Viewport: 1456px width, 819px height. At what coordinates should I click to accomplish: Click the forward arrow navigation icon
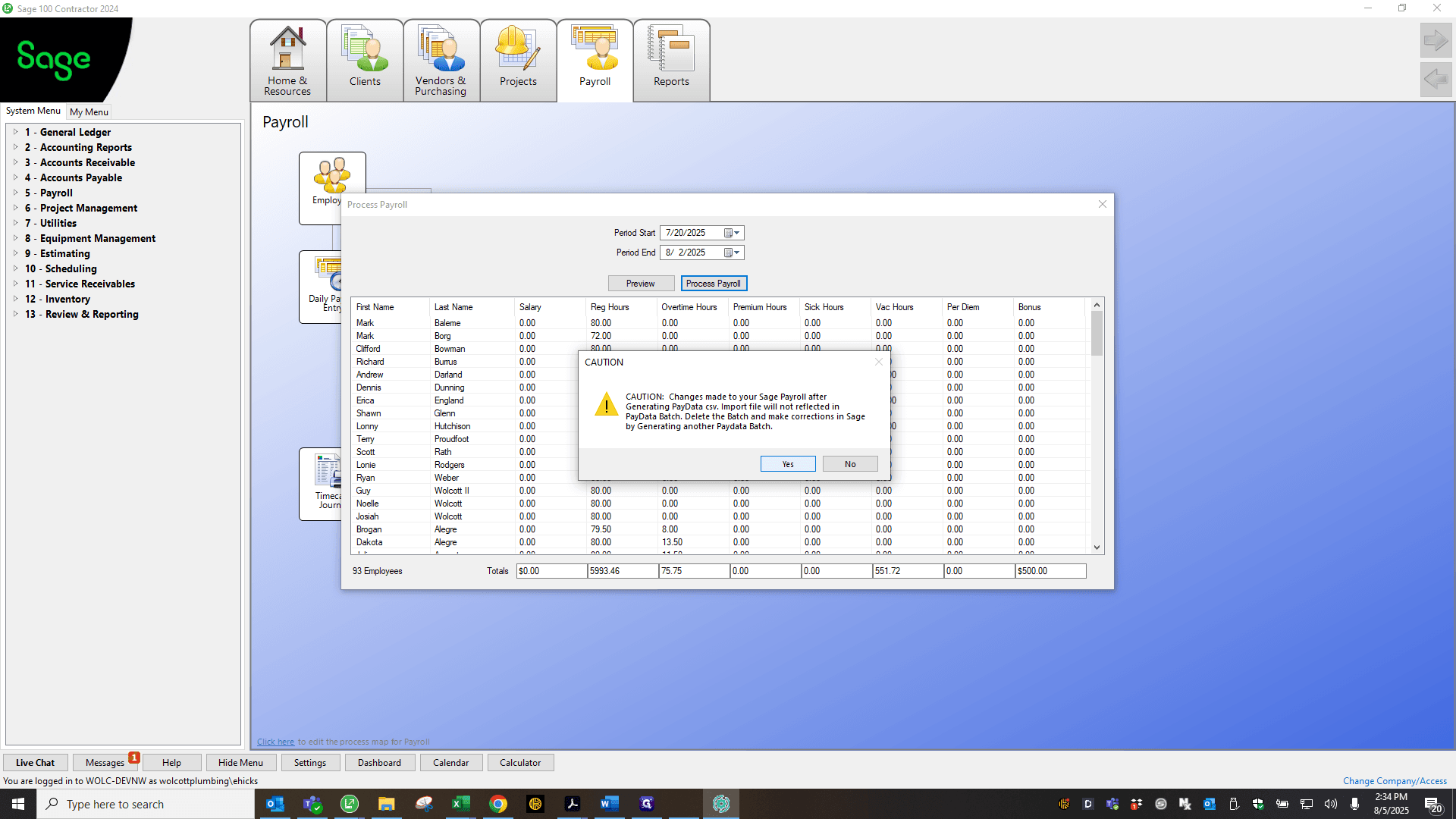[x=1436, y=40]
